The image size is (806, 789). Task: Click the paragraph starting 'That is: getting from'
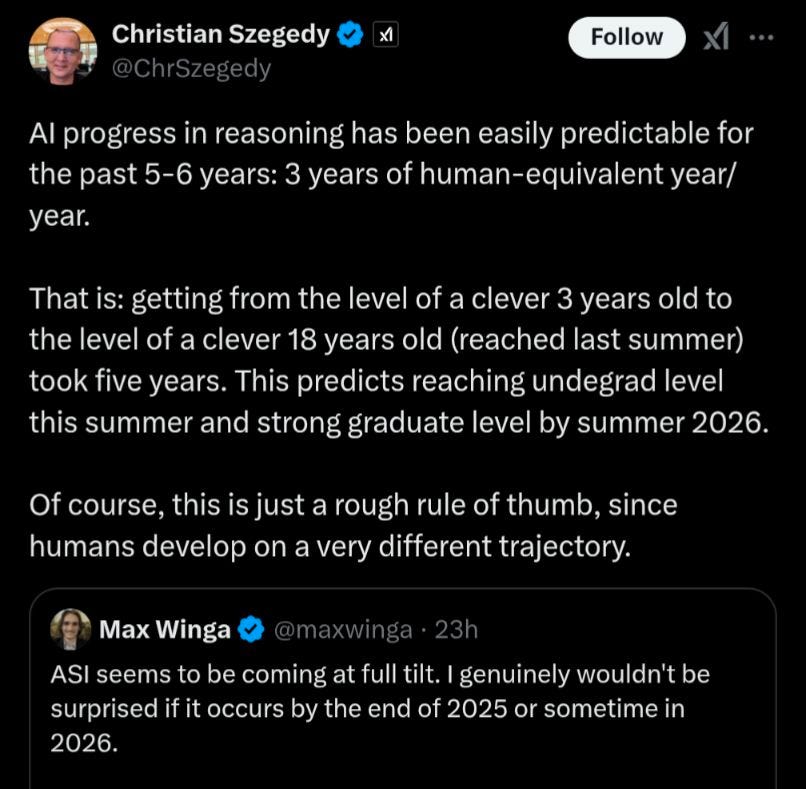coord(399,360)
